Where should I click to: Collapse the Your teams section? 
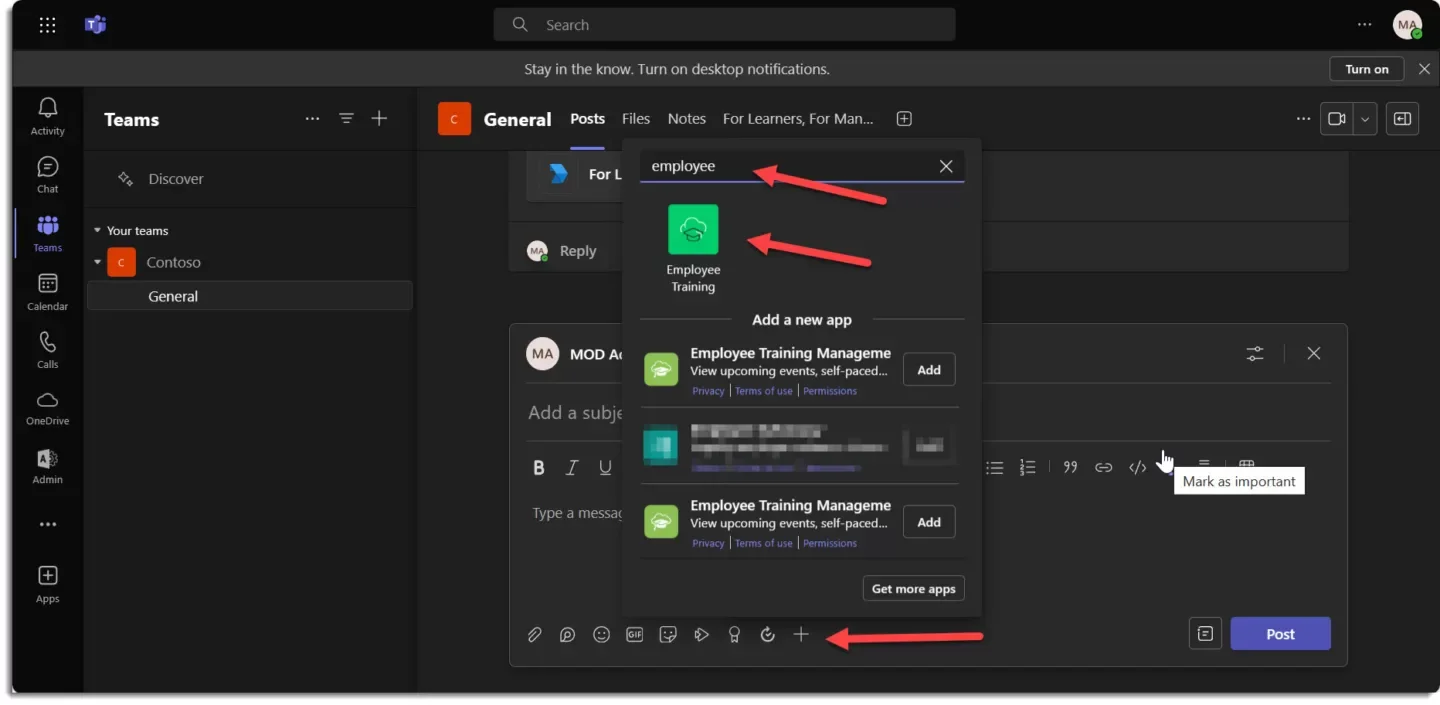point(97,231)
